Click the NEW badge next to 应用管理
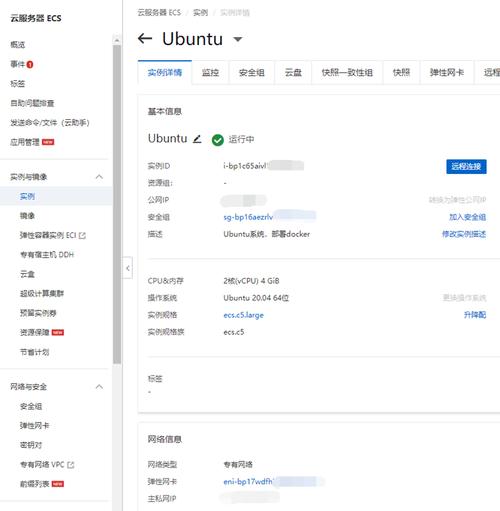 (48, 142)
